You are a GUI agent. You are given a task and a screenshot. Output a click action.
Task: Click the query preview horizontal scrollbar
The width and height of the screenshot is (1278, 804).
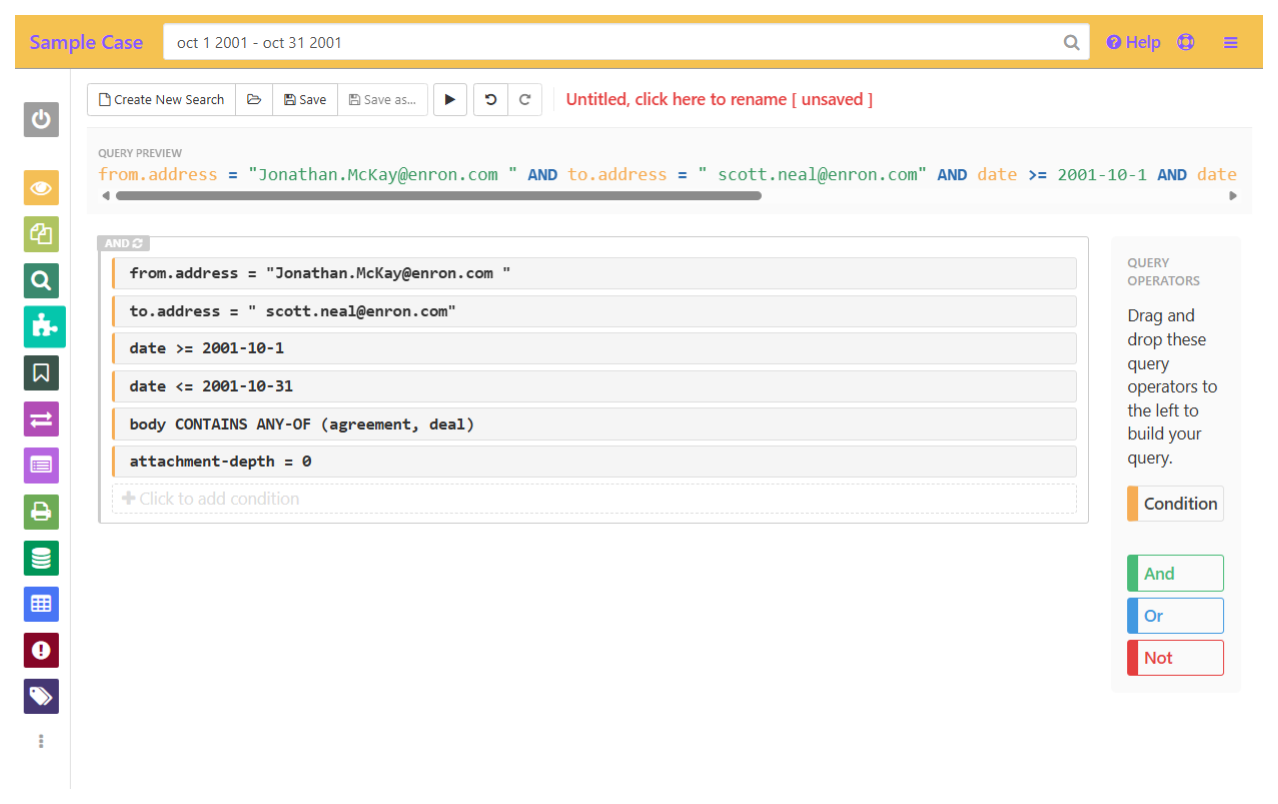[x=438, y=196]
